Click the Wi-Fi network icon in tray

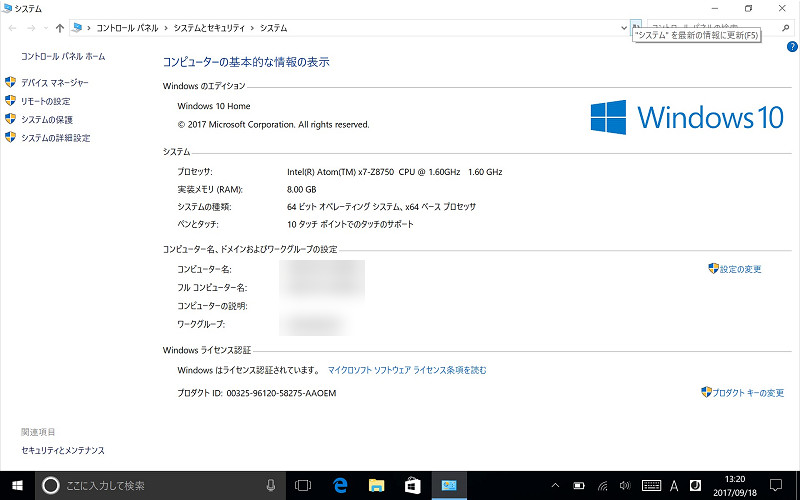[603, 485]
